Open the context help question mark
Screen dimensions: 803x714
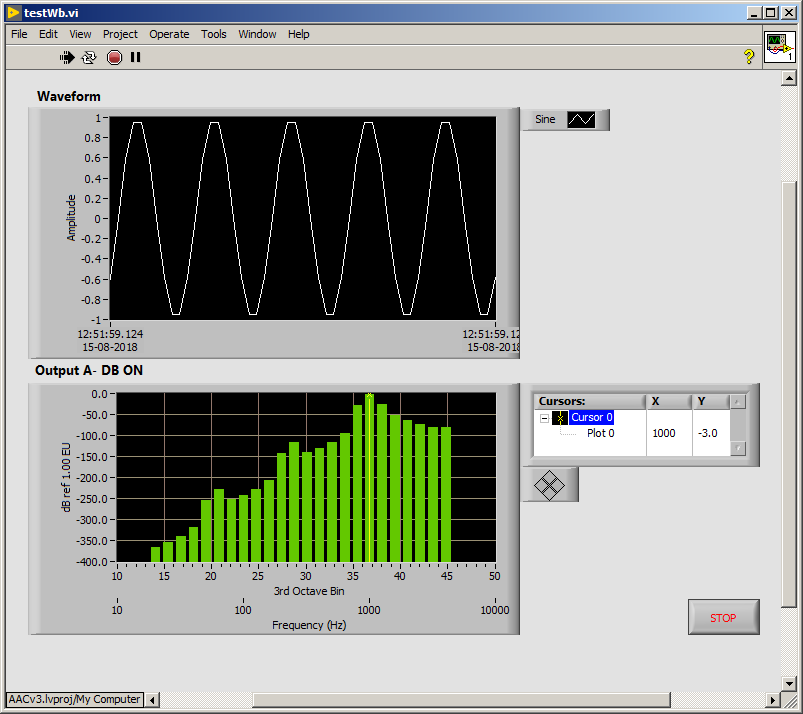748,57
